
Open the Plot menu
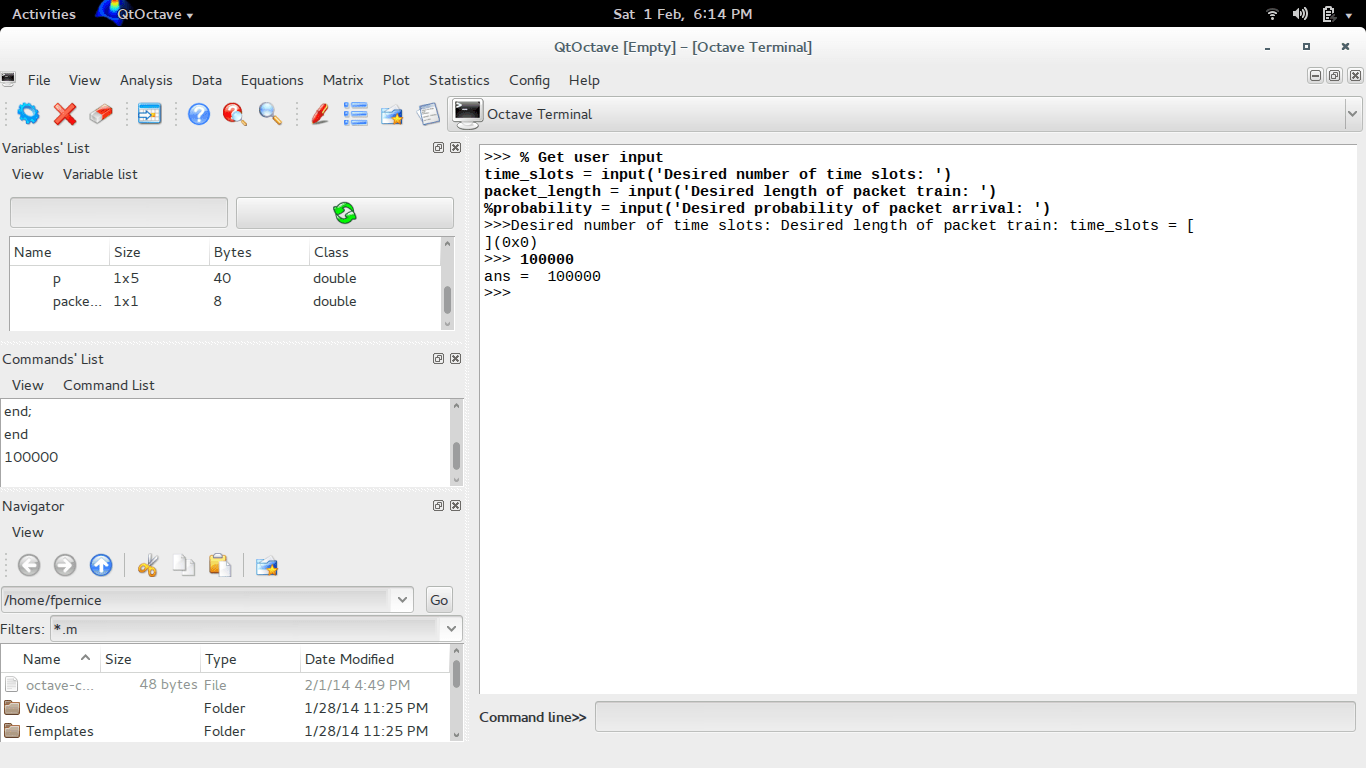(x=396, y=80)
